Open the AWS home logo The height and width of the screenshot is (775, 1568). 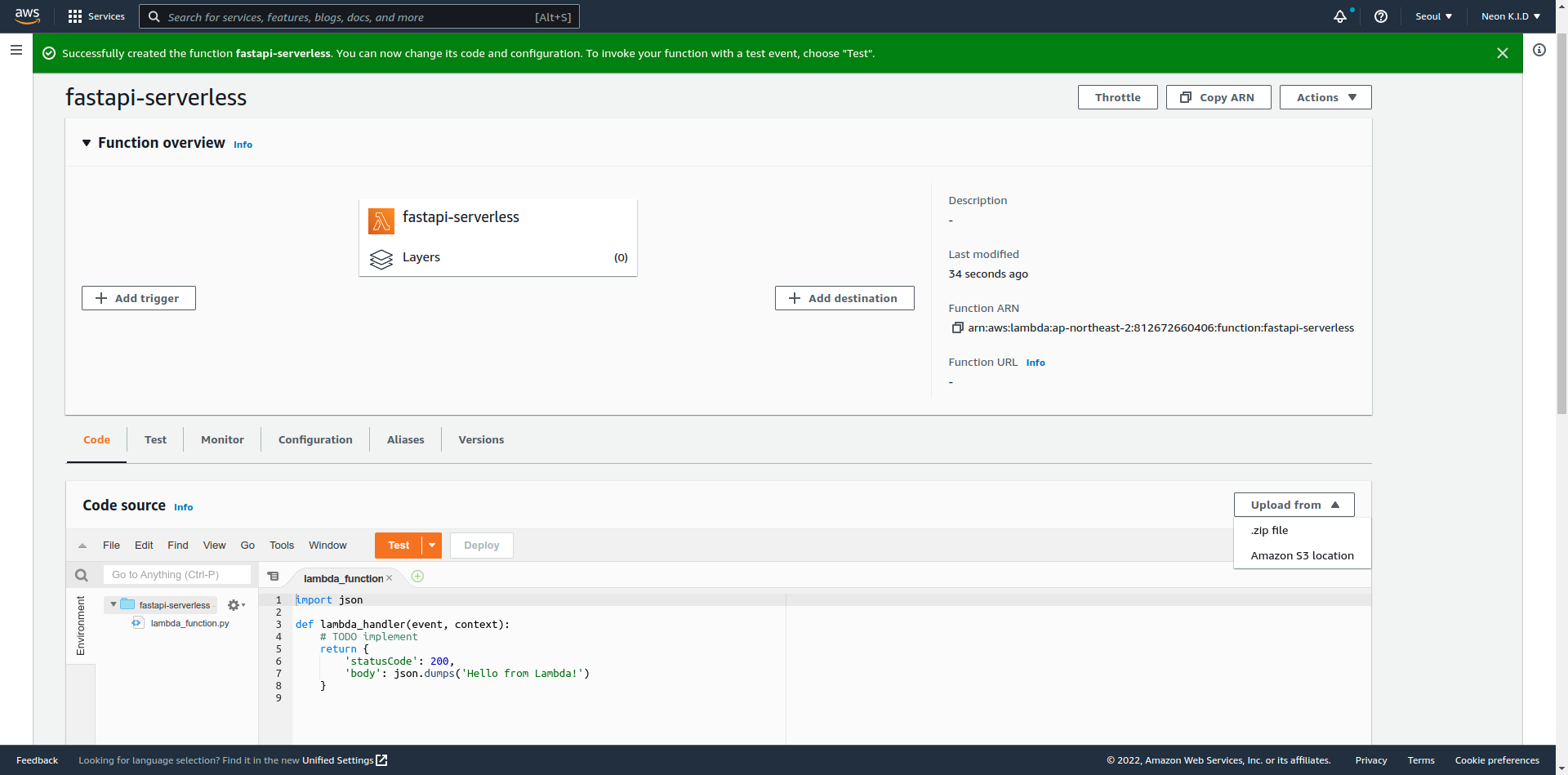coord(27,16)
